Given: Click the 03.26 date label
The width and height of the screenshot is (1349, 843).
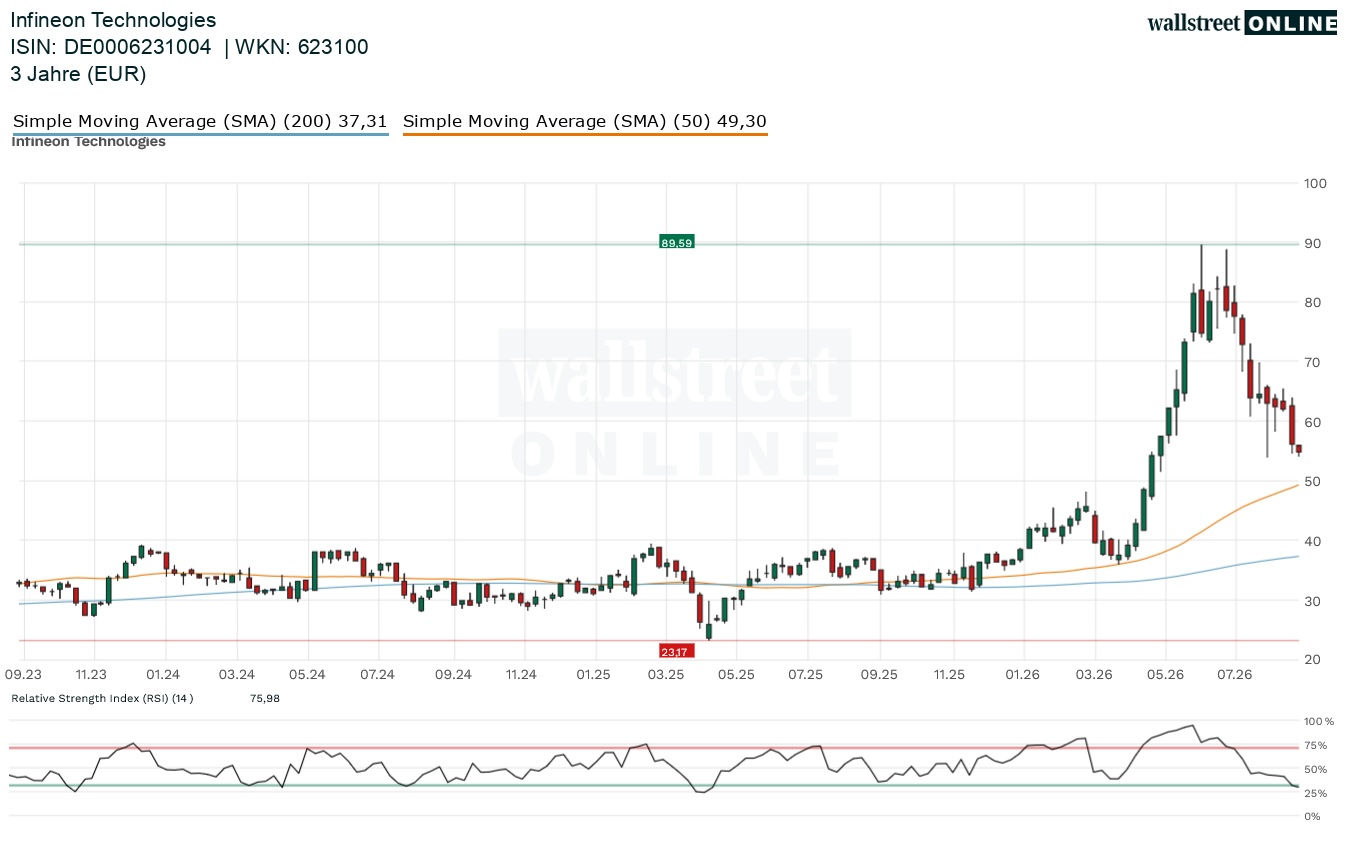Looking at the screenshot, I should [x=1094, y=675].
